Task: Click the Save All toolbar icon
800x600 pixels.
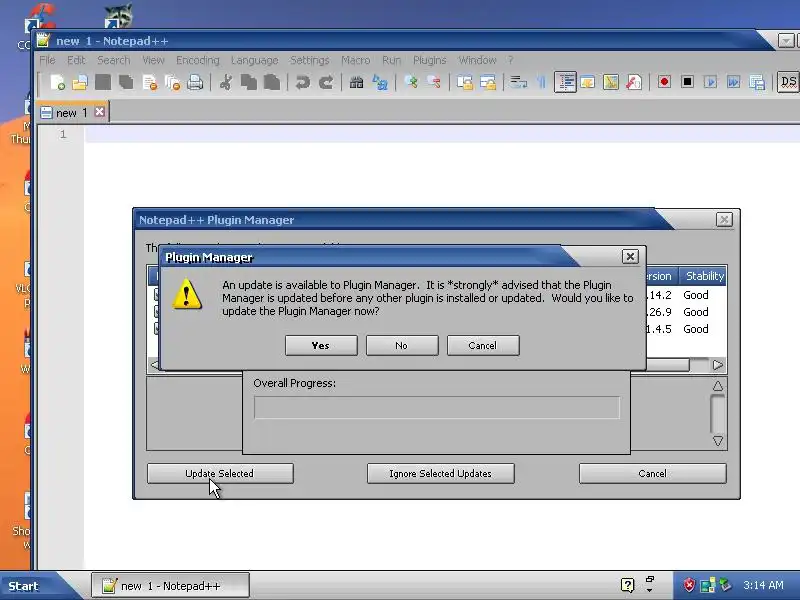Action: (x=126, y=82)
